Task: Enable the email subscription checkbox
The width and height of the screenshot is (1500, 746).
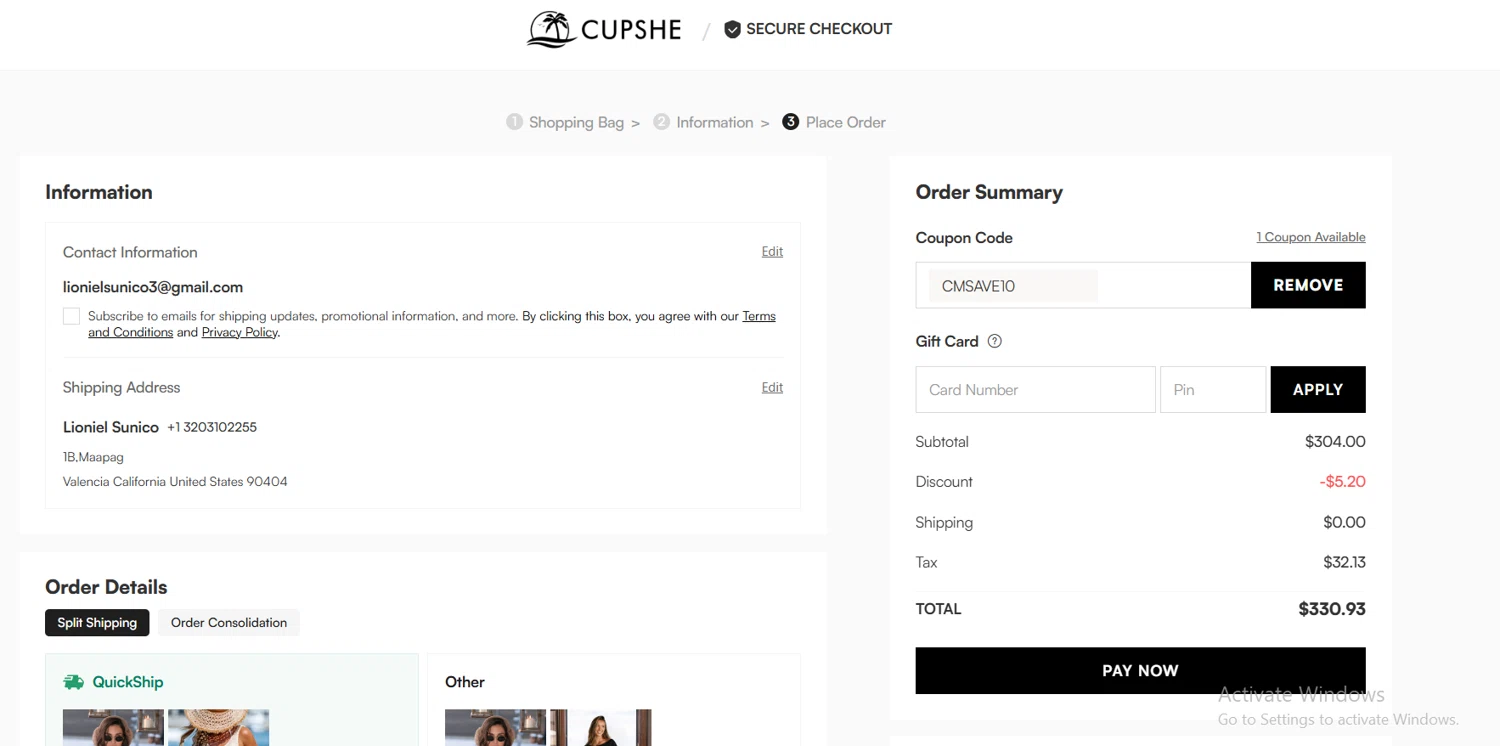Action: click(71, 316)
